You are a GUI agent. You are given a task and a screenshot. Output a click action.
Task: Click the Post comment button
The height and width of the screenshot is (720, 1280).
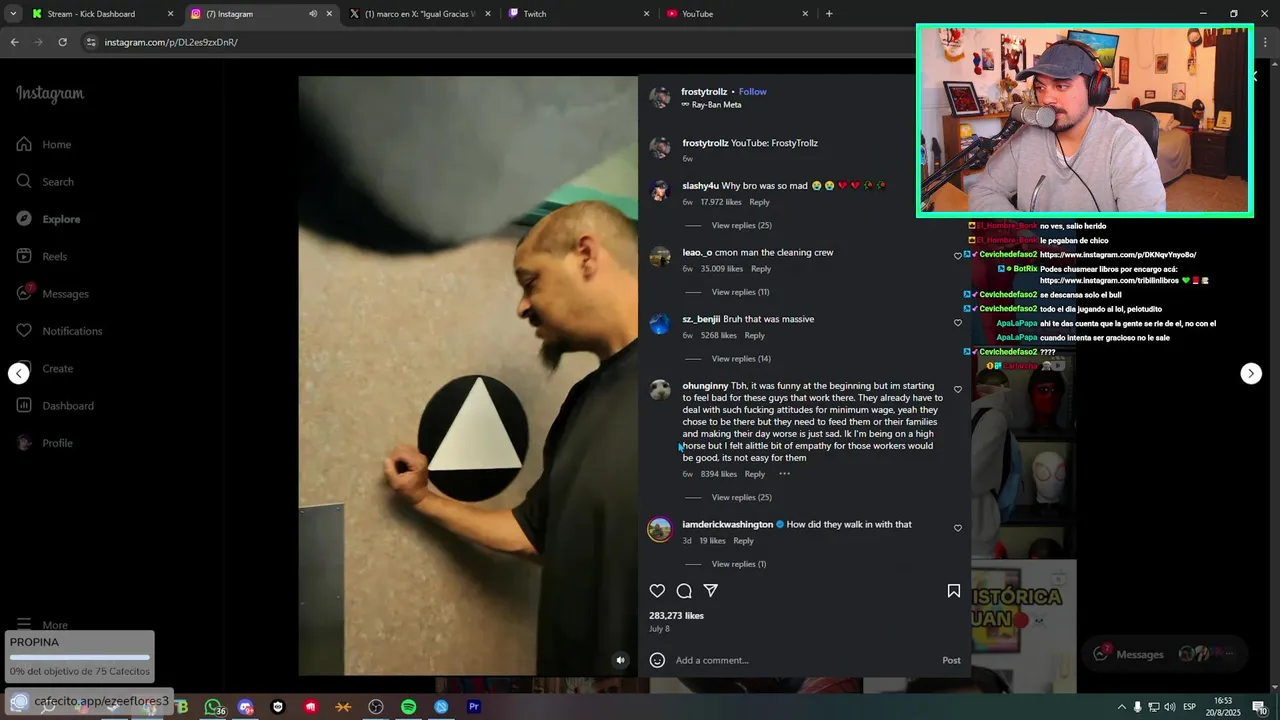[x=951, y=660]
